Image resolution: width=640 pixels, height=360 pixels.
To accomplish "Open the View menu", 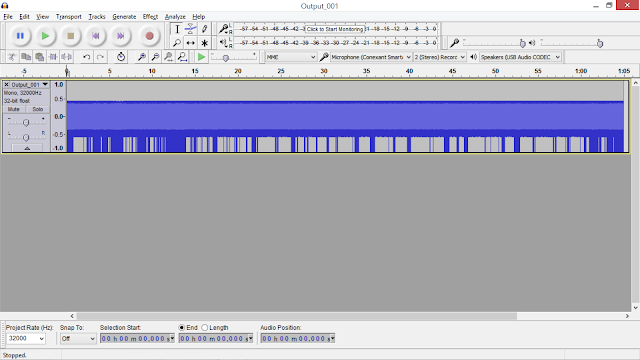I will tap(42, 17).
